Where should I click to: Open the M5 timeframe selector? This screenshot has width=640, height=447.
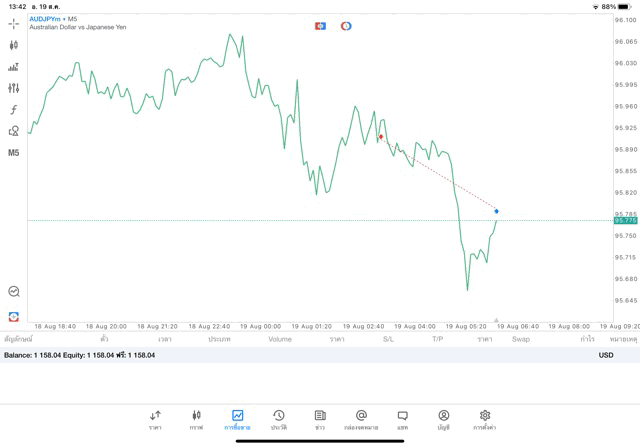coord(14,153)
